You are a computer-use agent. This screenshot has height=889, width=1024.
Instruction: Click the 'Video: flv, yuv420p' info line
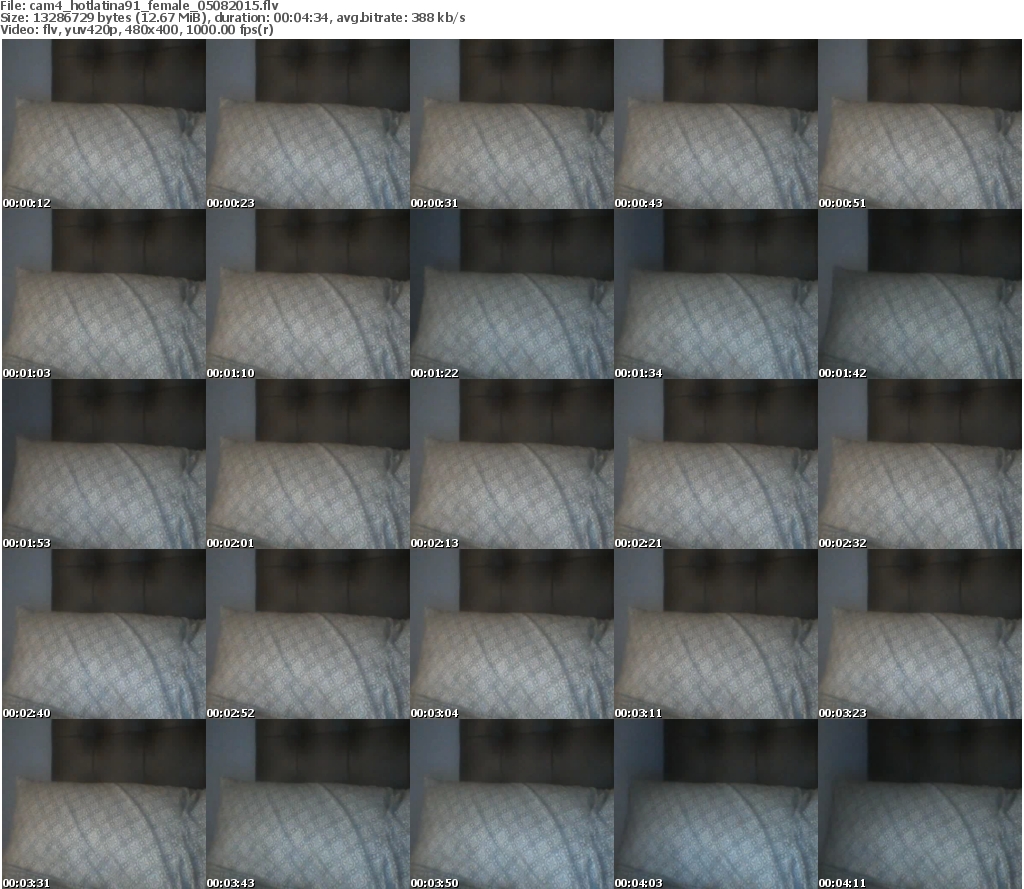136,29
